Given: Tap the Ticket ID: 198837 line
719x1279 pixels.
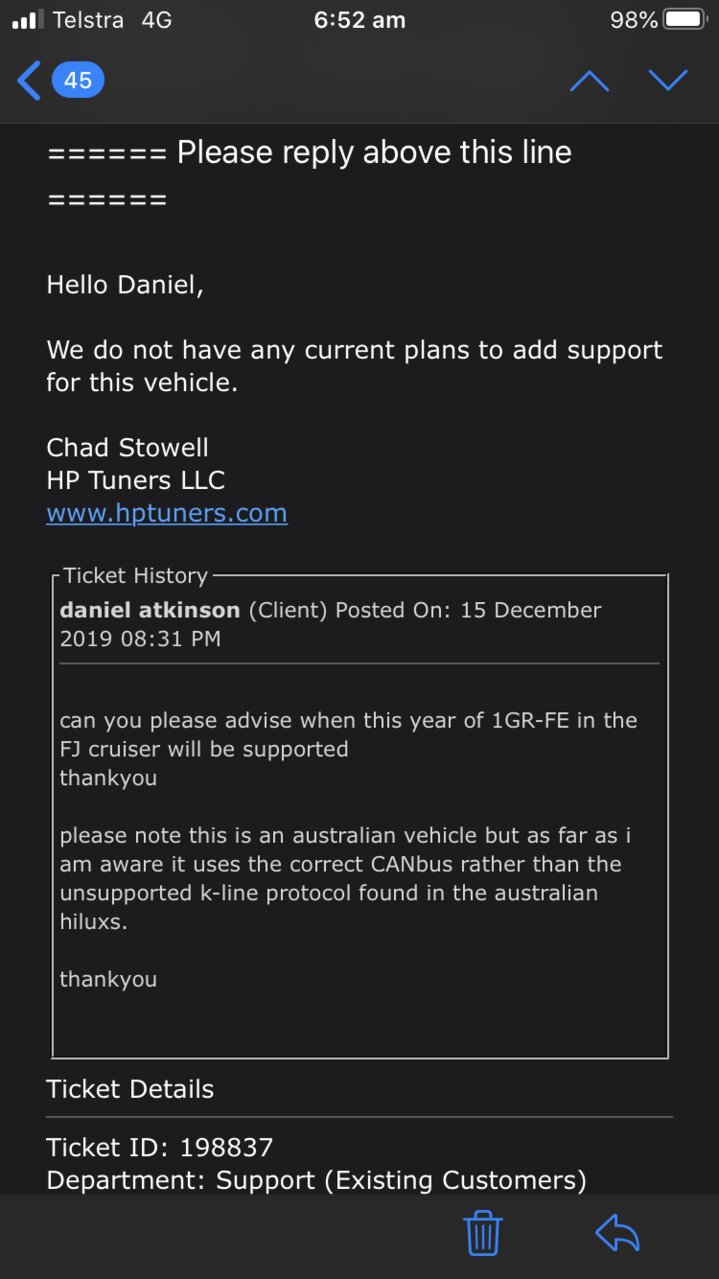Looking at the screenshot, I should 160,1147.
